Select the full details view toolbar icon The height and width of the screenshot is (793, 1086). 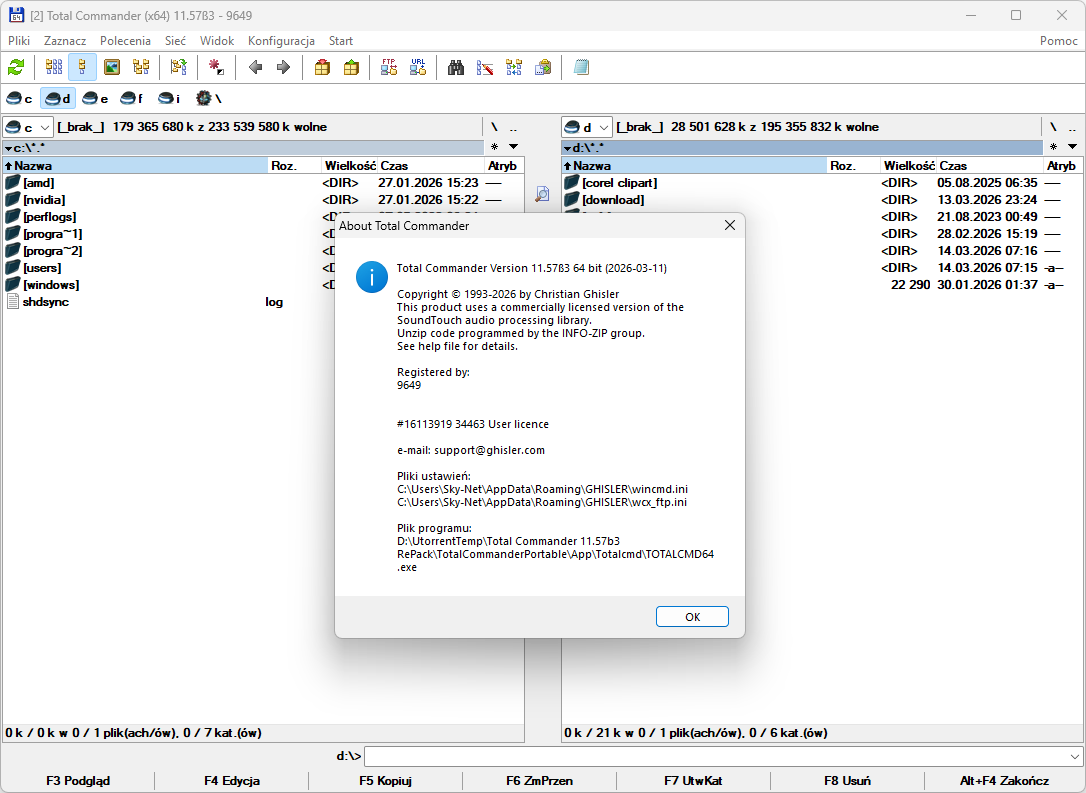[82, 67]
